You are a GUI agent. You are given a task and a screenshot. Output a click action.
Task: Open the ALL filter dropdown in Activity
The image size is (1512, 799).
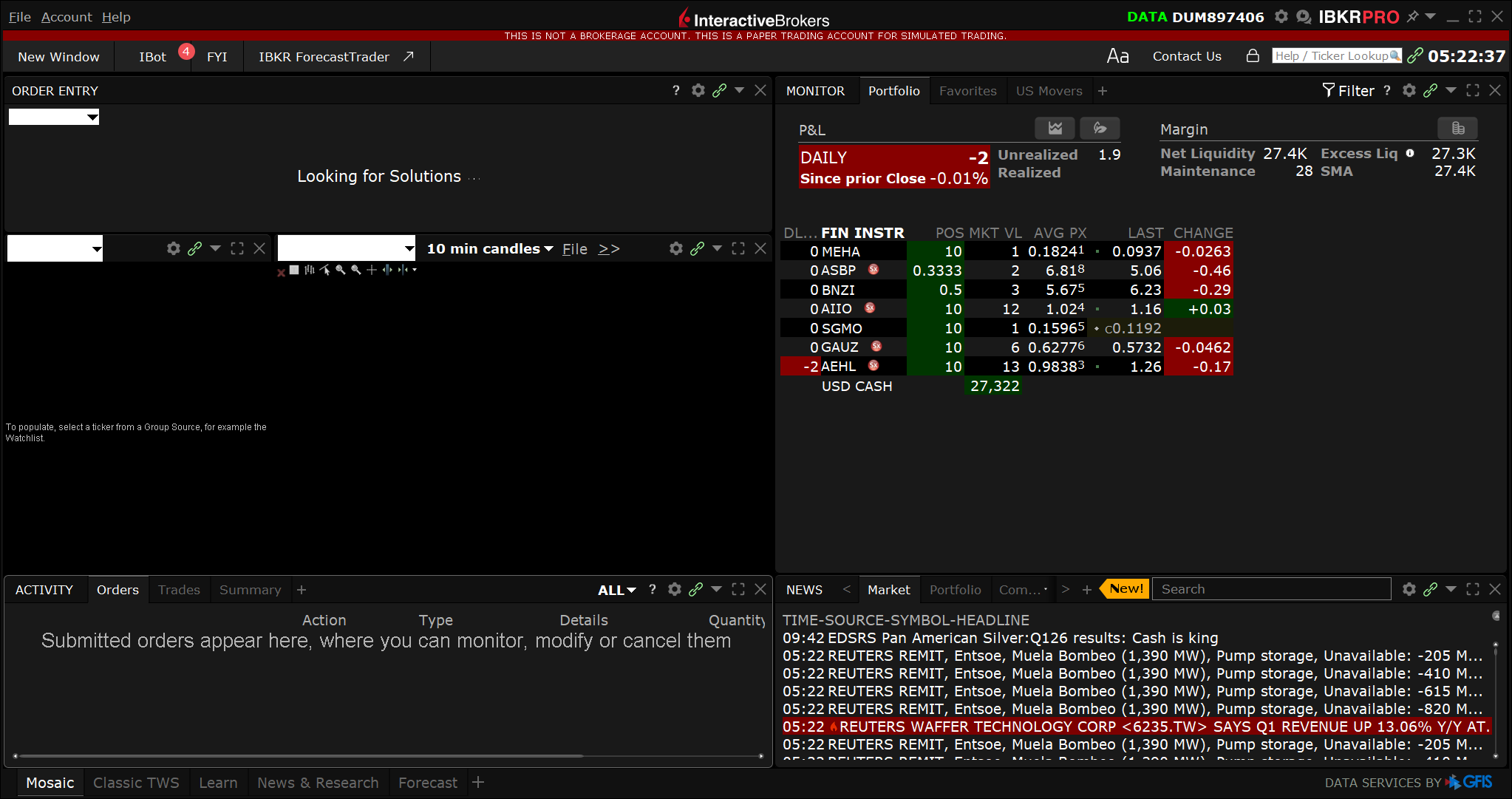[616, 590]
